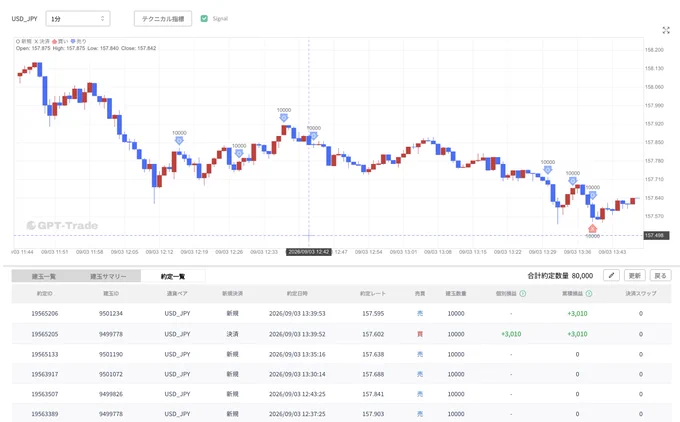The width and height of the screenshot is (680, 422).
Task: Click the sell marker near 12:26
Action: pos(239,153)
